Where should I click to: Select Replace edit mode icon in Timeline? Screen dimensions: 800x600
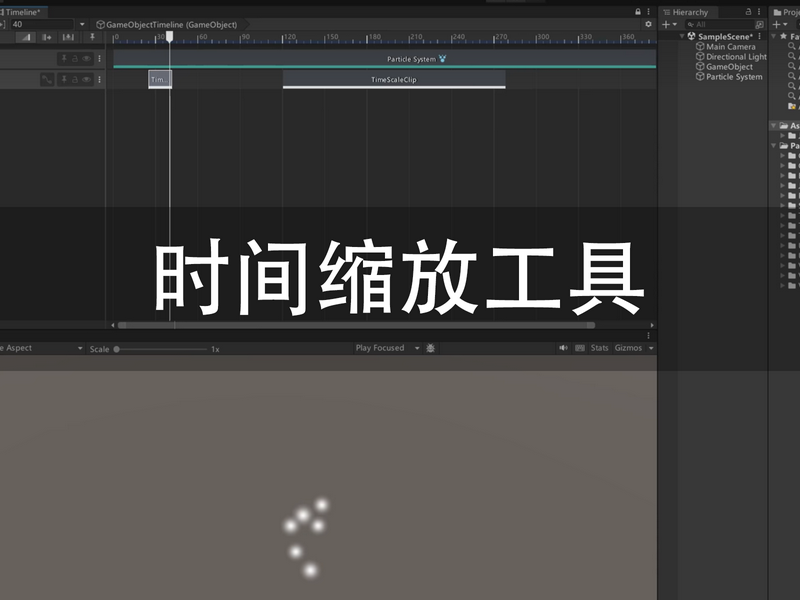68,37
